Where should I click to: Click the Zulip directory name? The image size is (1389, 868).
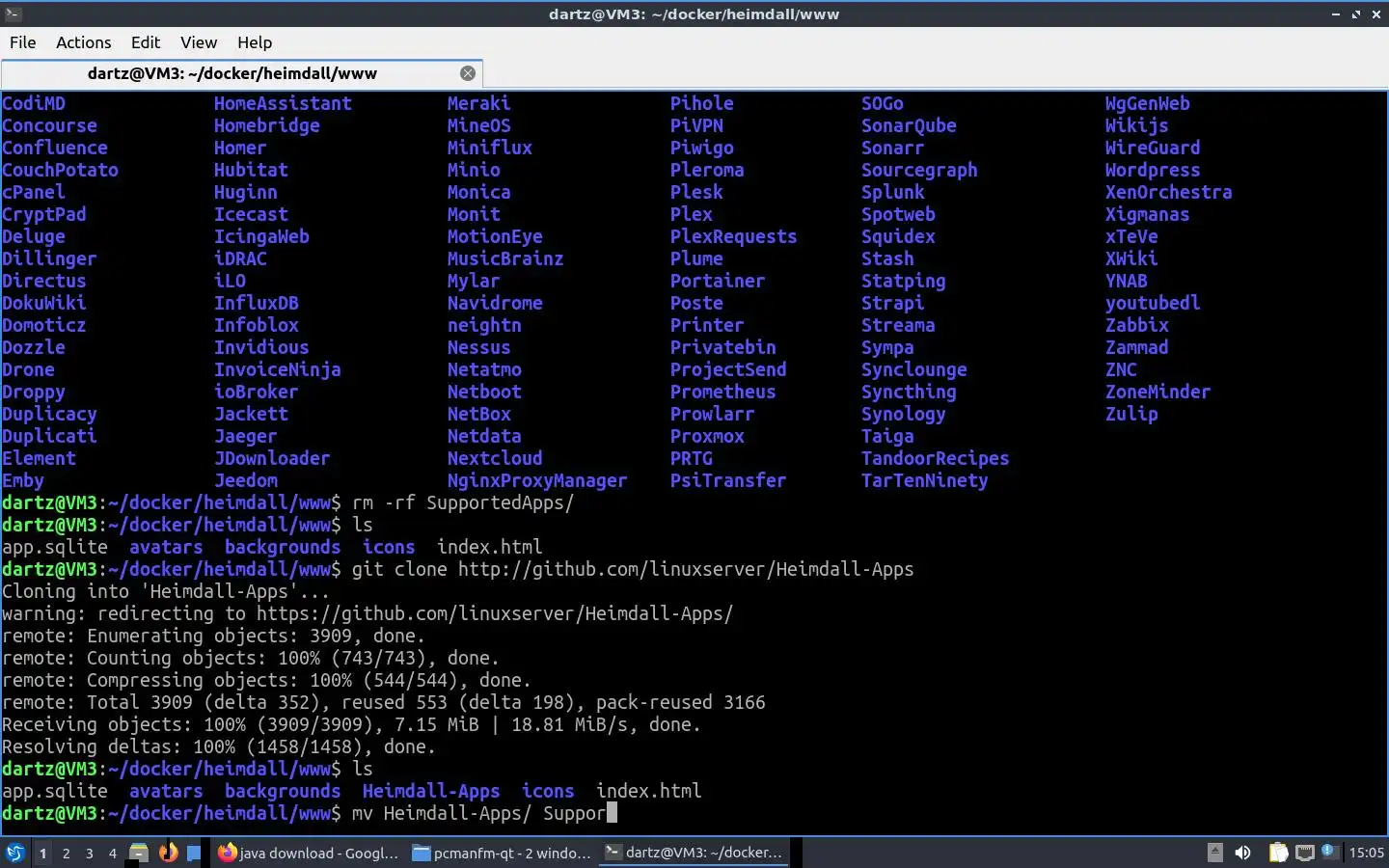tap(1131, 414)
